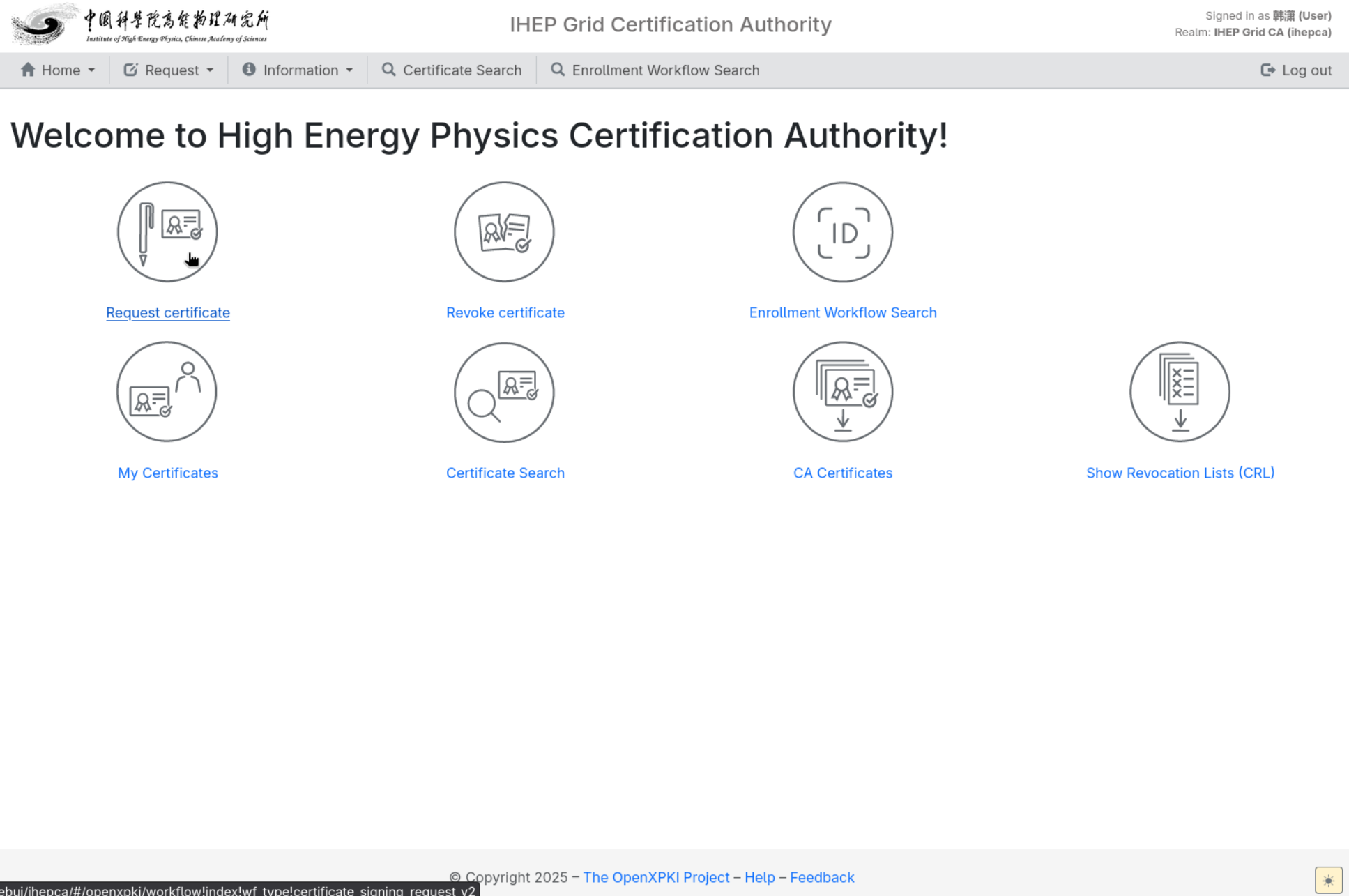This screenshot has height=896, width=1349.
Task: Toggle light/dark theme sun button
Action: coord(1328,880)
